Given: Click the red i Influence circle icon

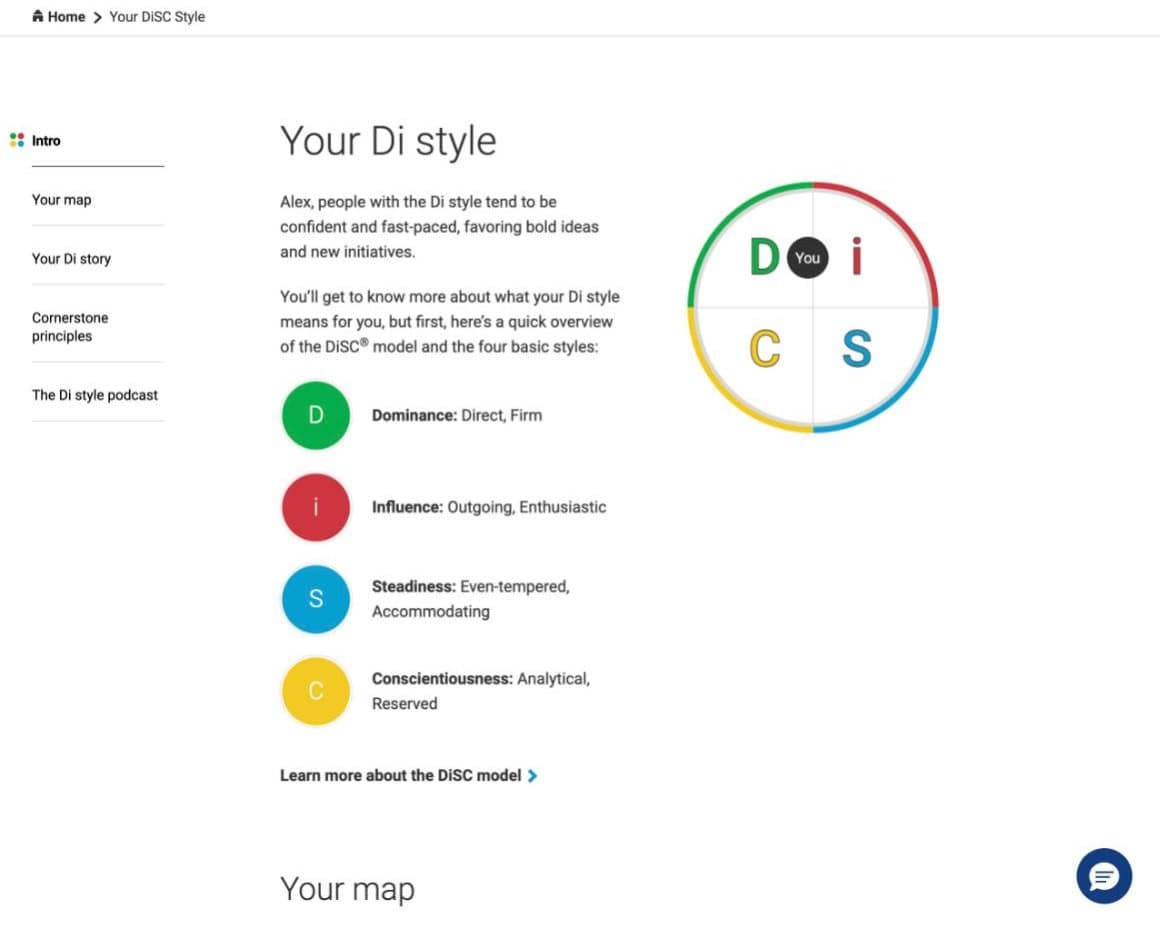Looking at the screenshot, I should (x=316, y=507).
